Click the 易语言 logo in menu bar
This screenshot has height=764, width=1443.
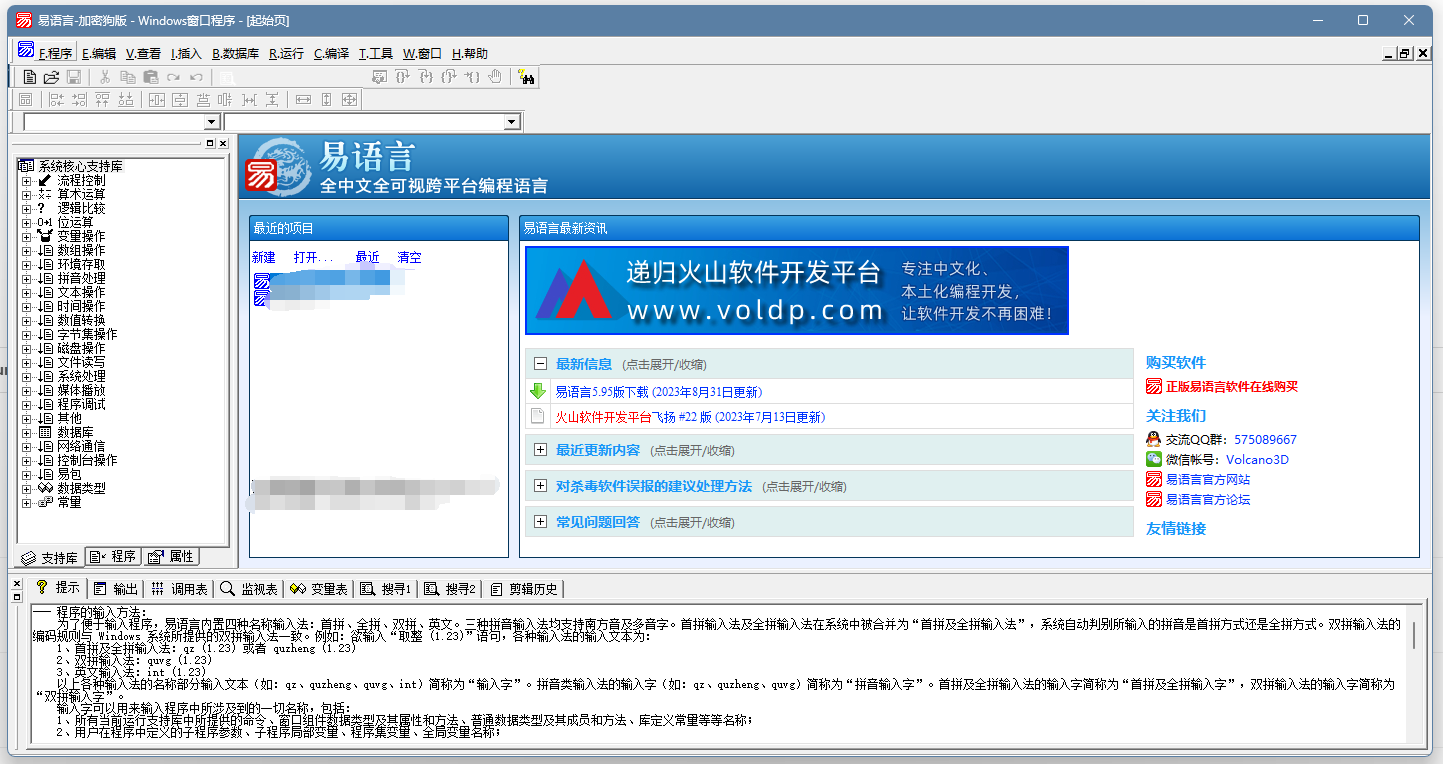[26, 50]
